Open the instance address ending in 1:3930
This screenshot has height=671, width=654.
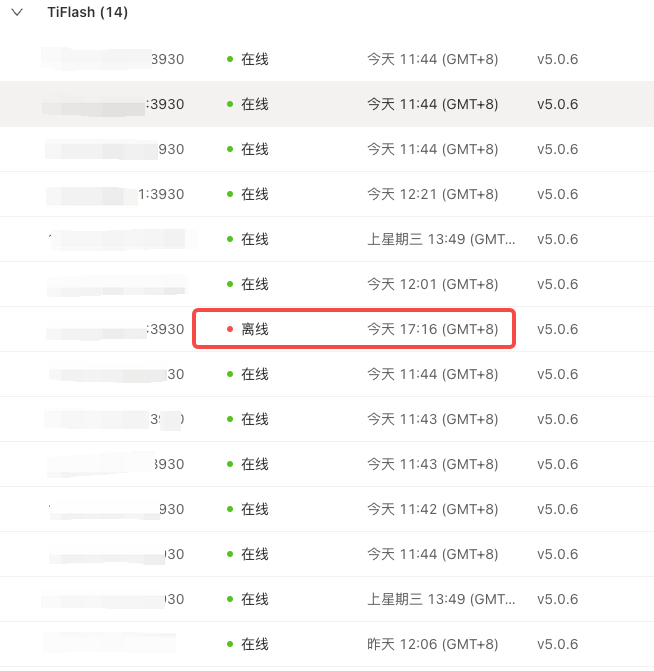tap(160, 194)
